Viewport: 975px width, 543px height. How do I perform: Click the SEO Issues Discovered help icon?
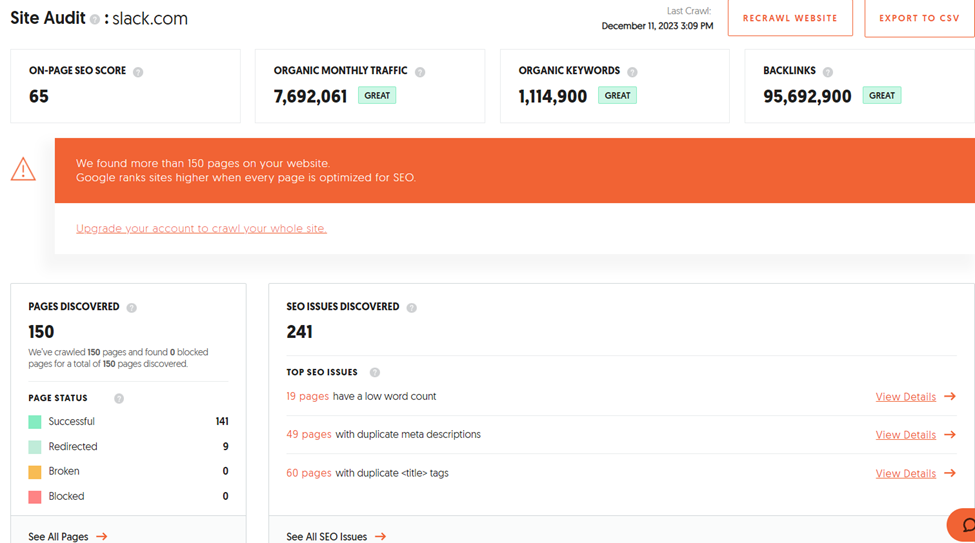411,308
